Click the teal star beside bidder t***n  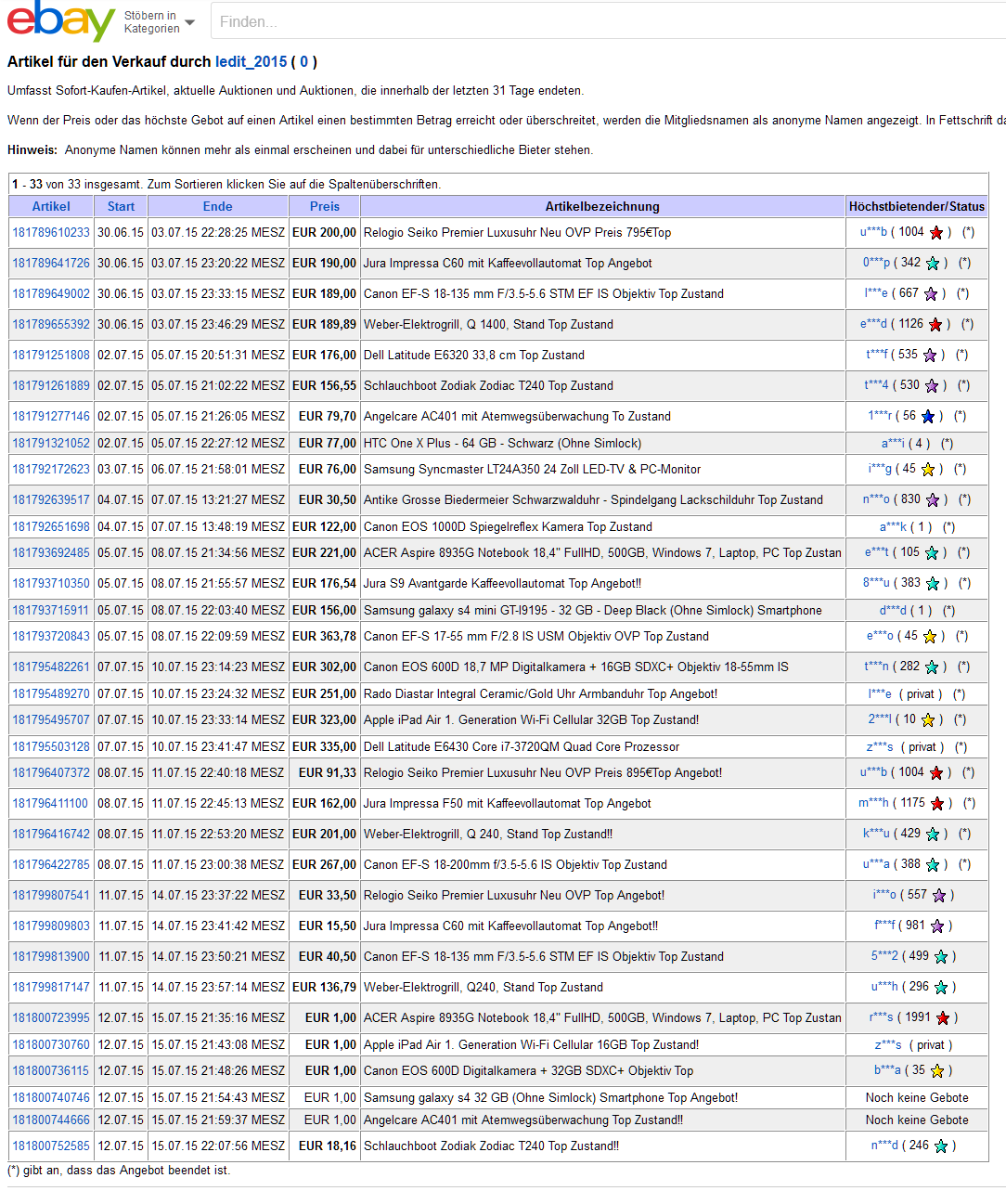[x=932, y=667]
